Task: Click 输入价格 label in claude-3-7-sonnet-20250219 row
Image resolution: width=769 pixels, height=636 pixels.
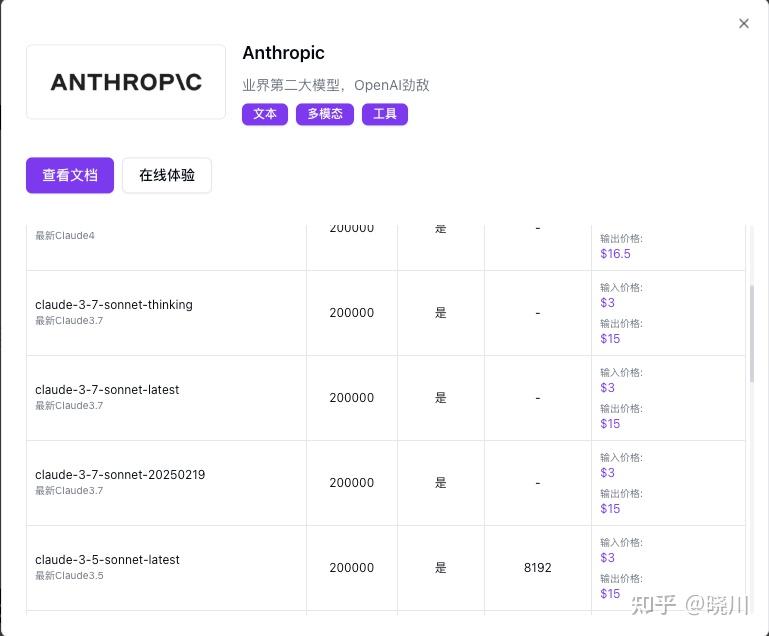Action: (x=621, y=458)
